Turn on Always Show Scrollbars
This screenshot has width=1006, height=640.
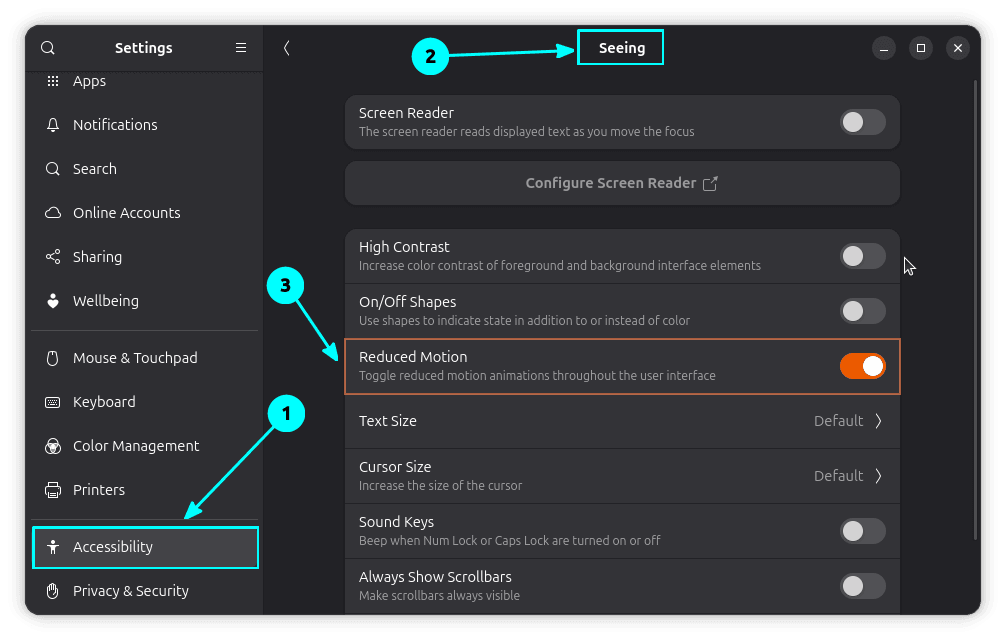coord(862,586)
